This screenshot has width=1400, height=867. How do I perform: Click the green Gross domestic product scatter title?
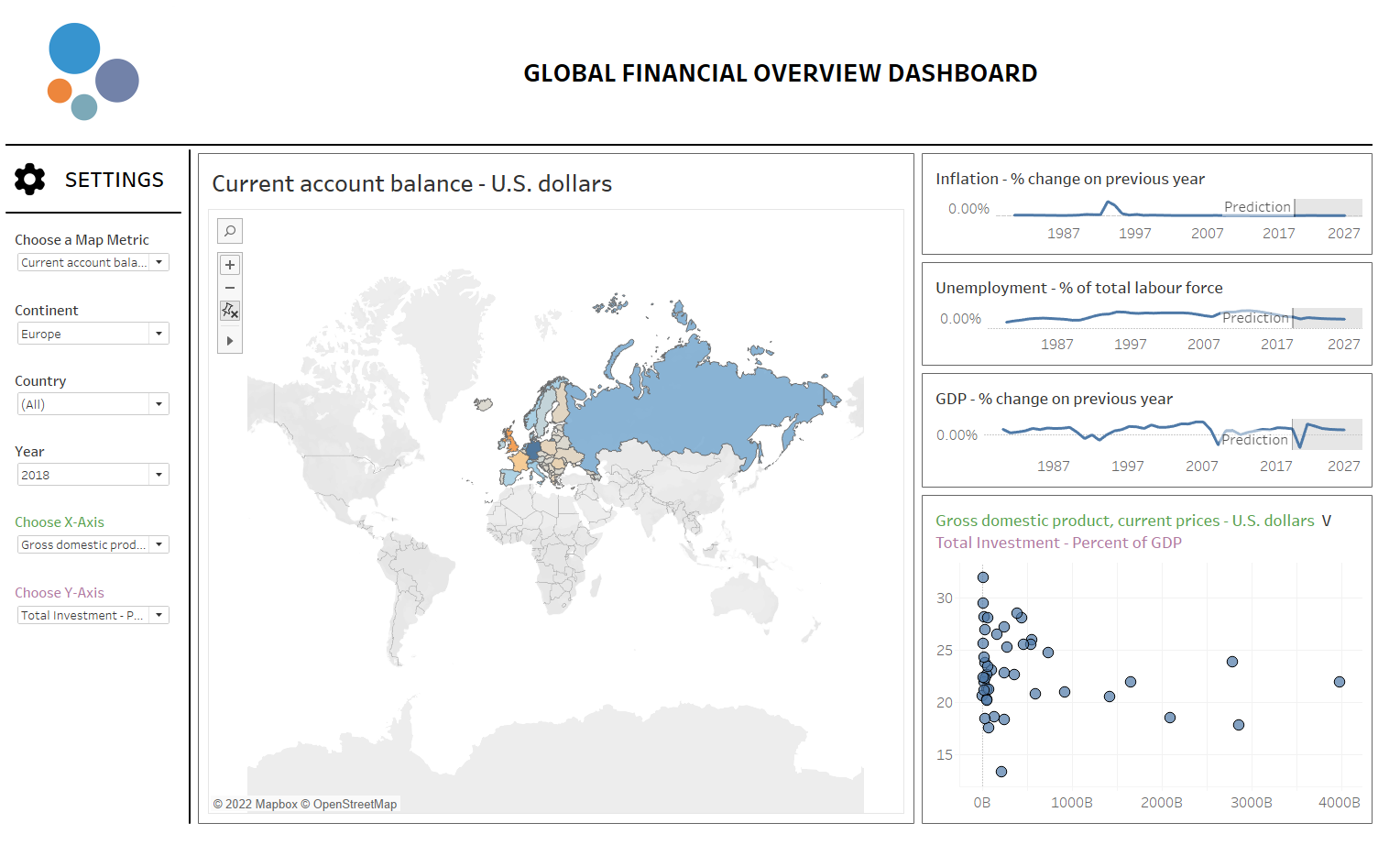point(1125,521)
